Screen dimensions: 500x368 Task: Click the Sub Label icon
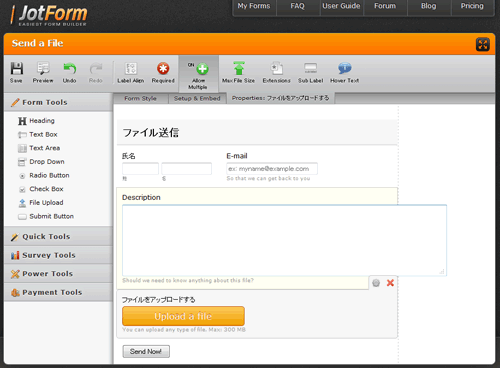click(310, 72)
